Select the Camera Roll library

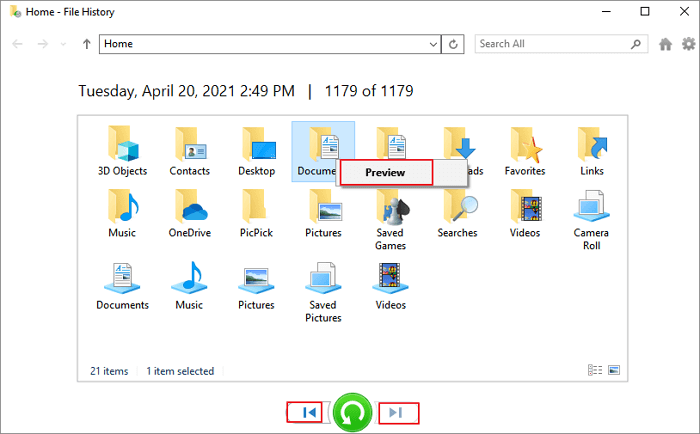592,220
